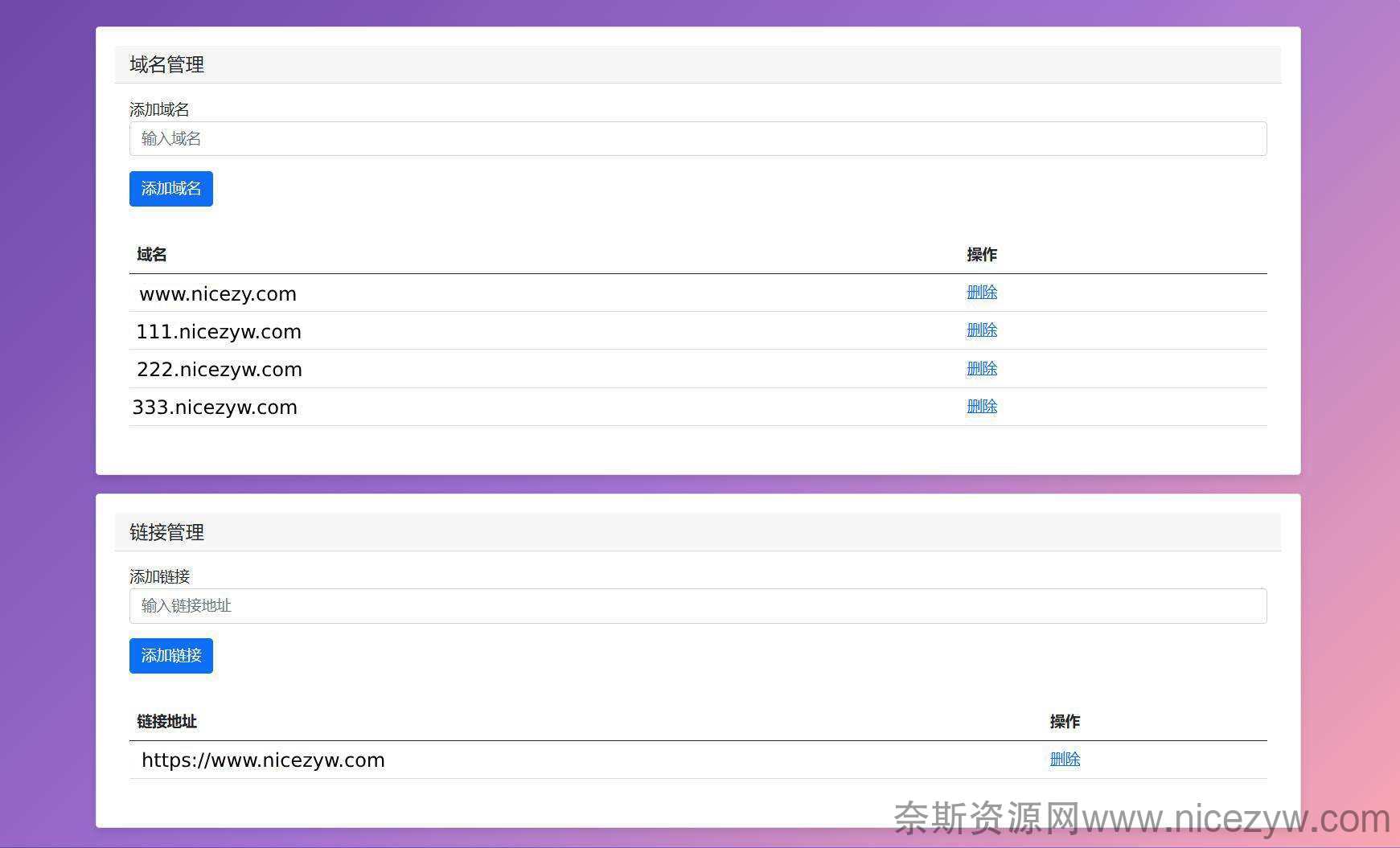Click the 域名 column header

[x=152, y=255]
